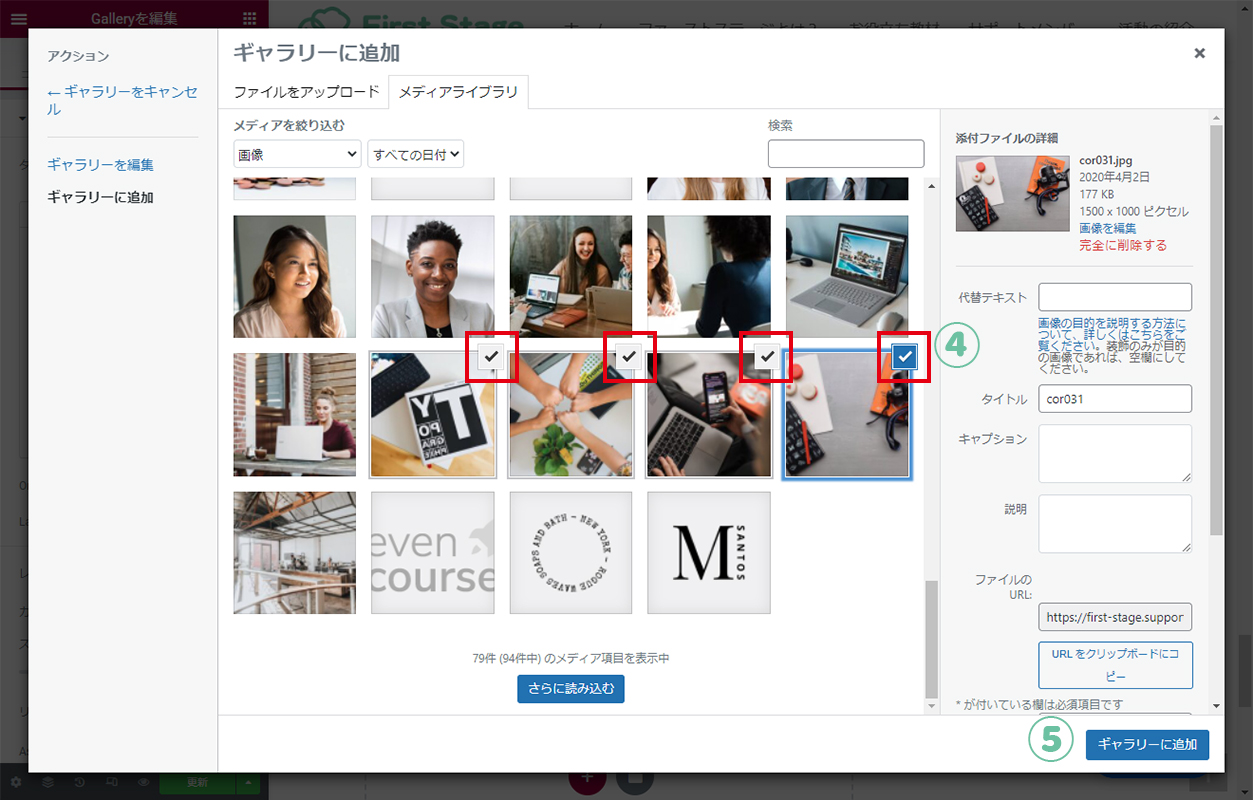The width and height of the screenshot is (1253, 800).
Task: Open the Elementor widgets grid icon
Action: (x=249, y=18)
